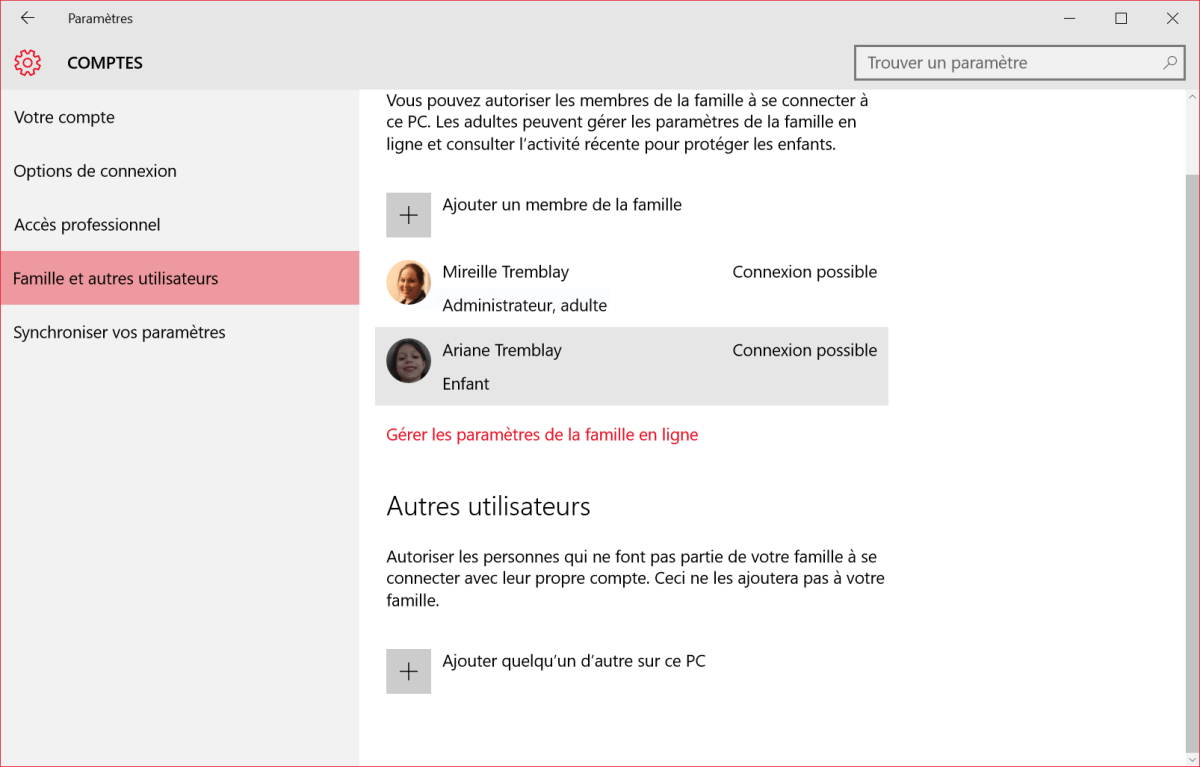Click the red gear icon beside COMPTES

(x=28, y=63)
